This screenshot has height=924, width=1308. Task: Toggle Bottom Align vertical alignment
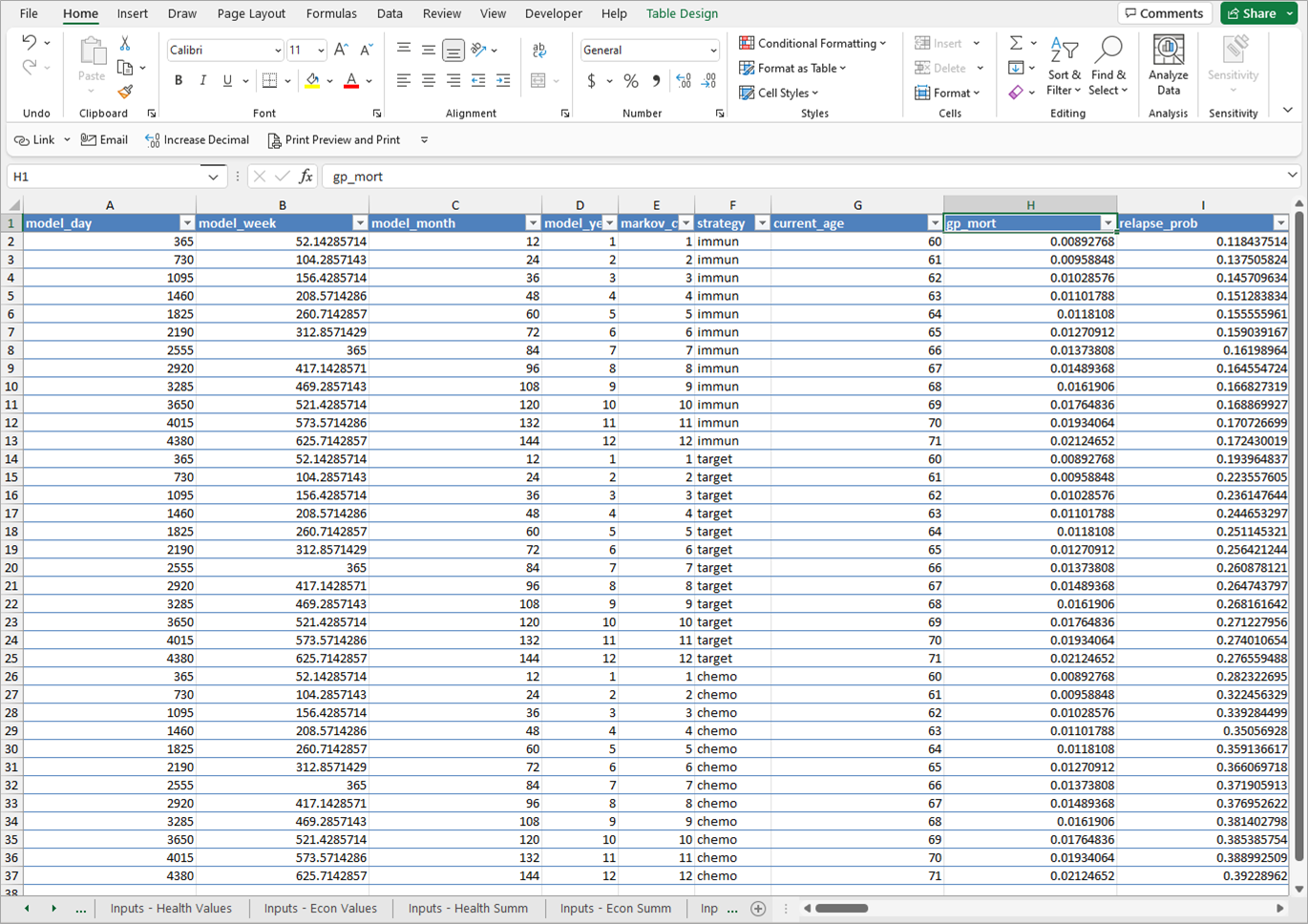coord(454,50)
